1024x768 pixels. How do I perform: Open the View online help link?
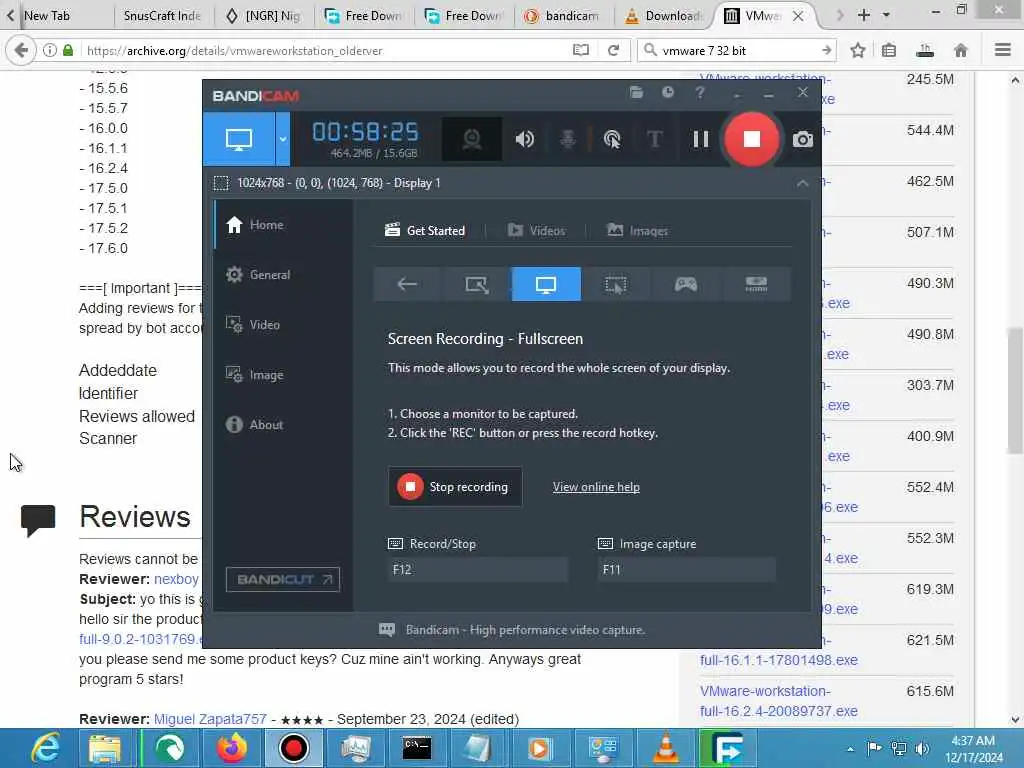click(x=596, y=487)
